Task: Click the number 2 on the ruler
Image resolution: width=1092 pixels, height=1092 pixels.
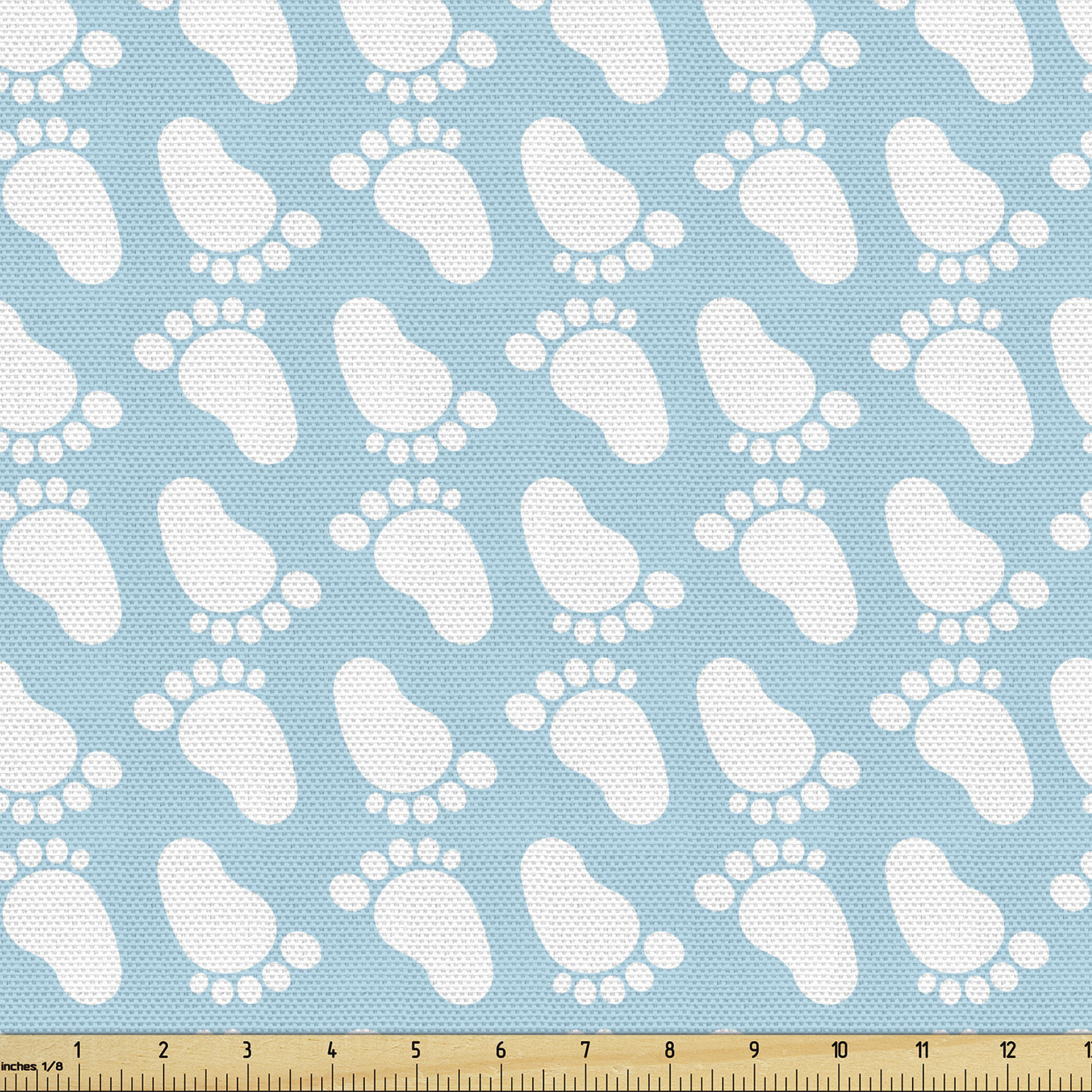Action: [163, 1050]
